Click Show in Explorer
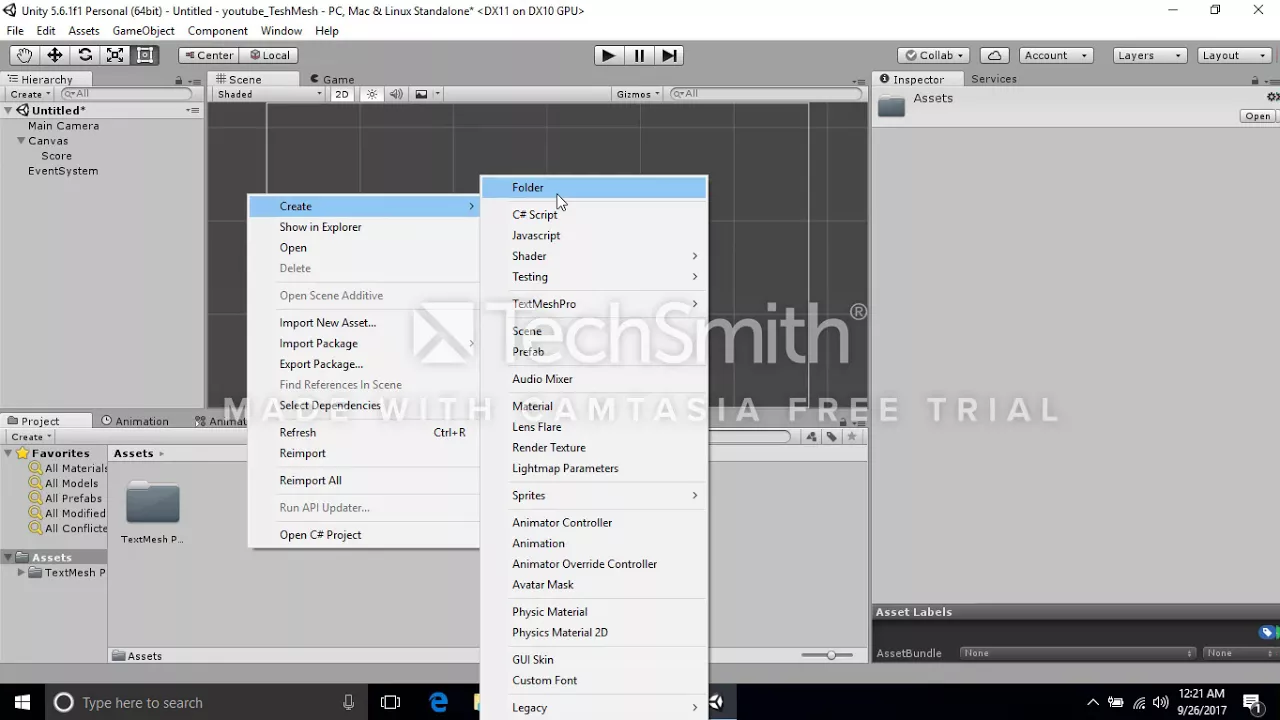1280x720 pixels. pyautogui.click(x=365, y=227)
